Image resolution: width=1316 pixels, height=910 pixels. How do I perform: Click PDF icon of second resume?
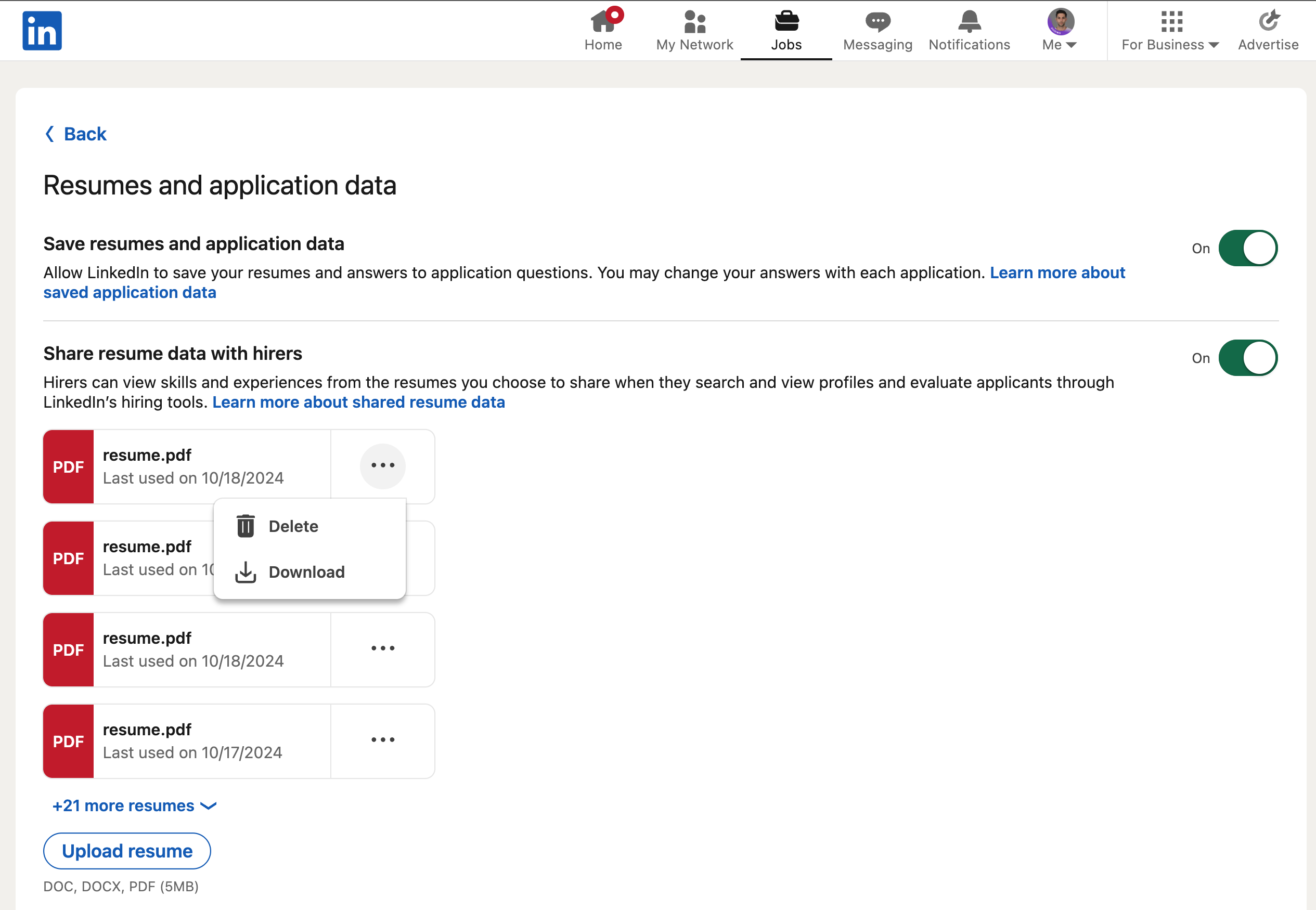69,558
